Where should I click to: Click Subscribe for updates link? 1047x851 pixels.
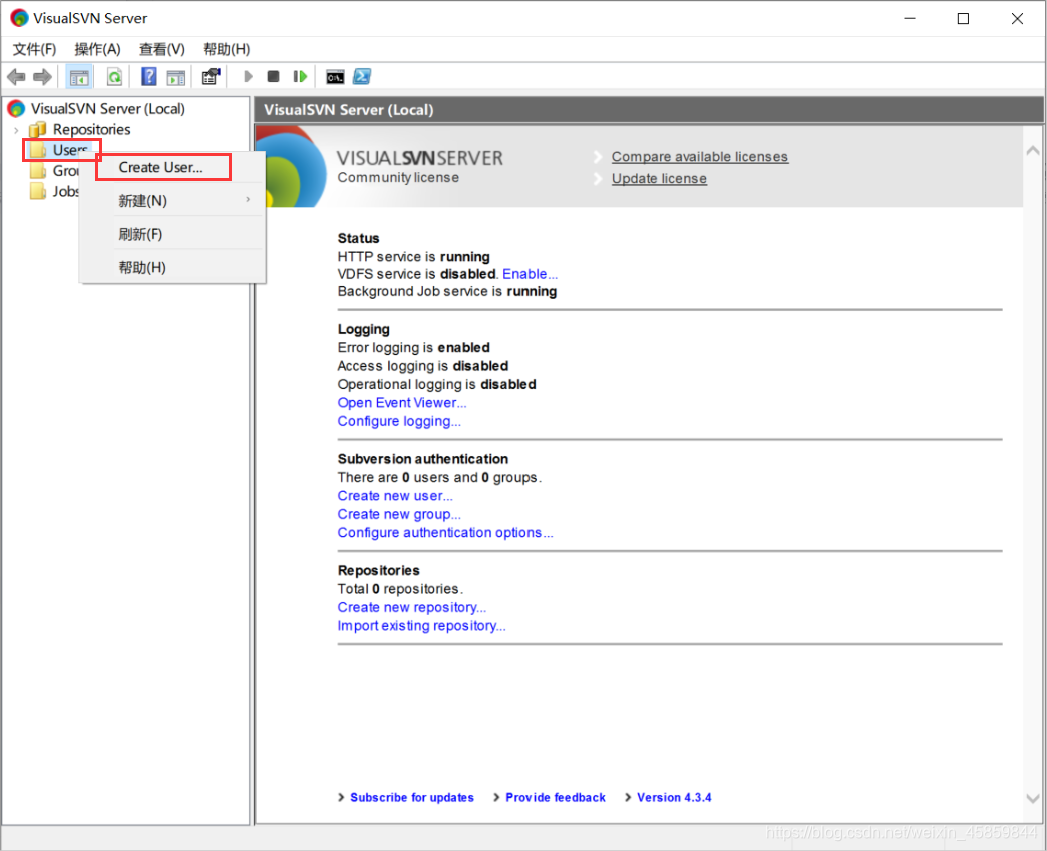(x=412, y=797)
